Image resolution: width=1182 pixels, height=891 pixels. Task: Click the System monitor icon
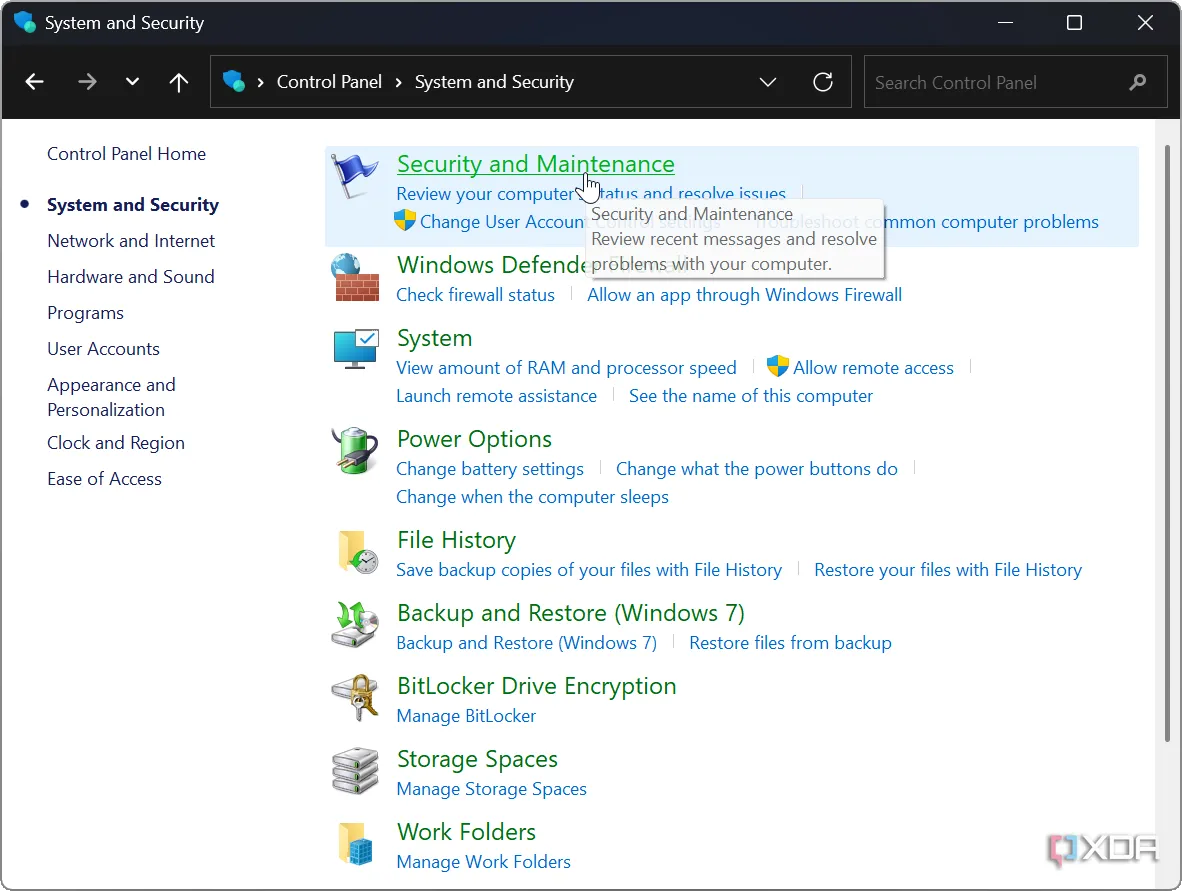355,349
